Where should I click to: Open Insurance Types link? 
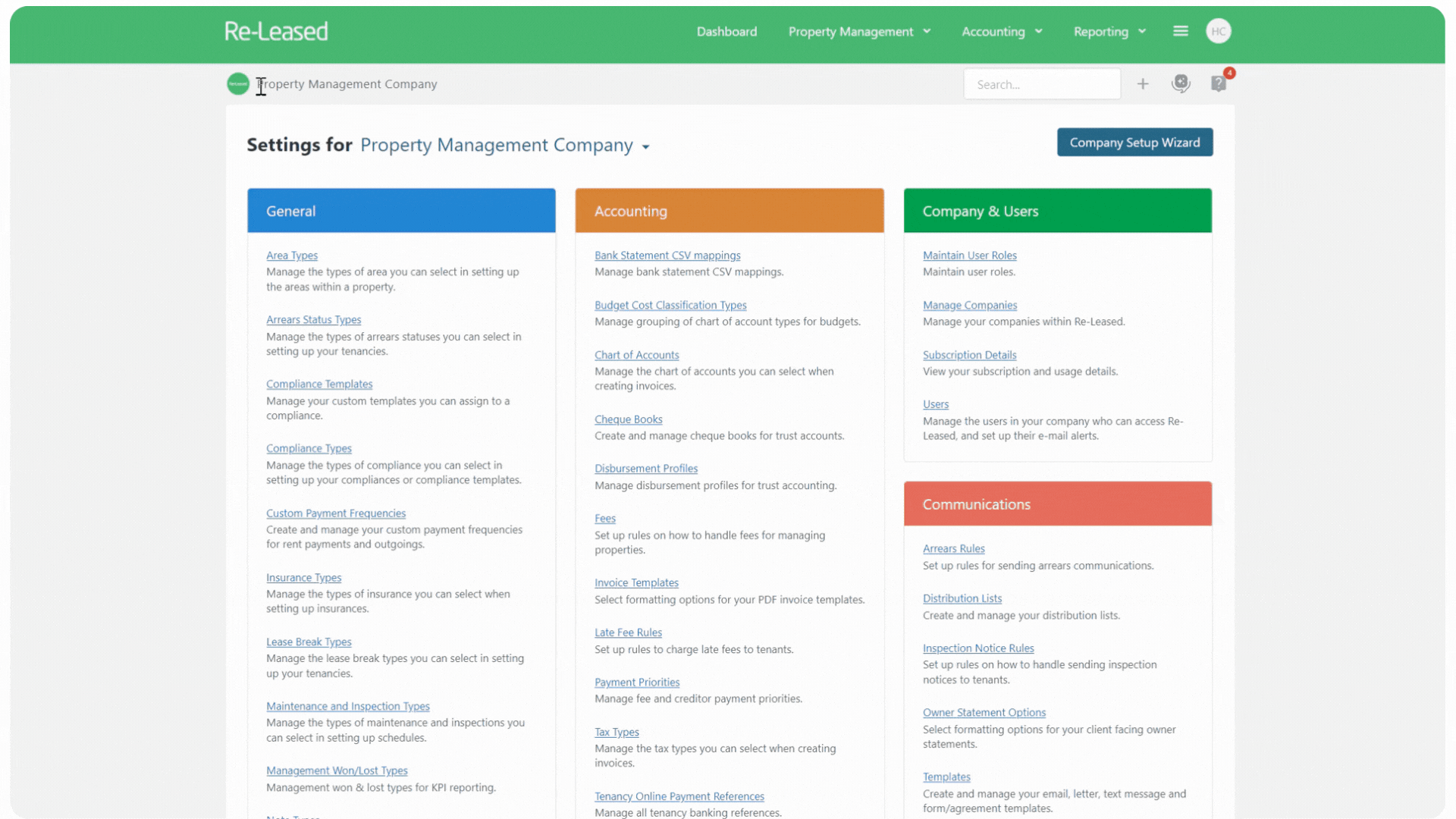coord(303,578)
